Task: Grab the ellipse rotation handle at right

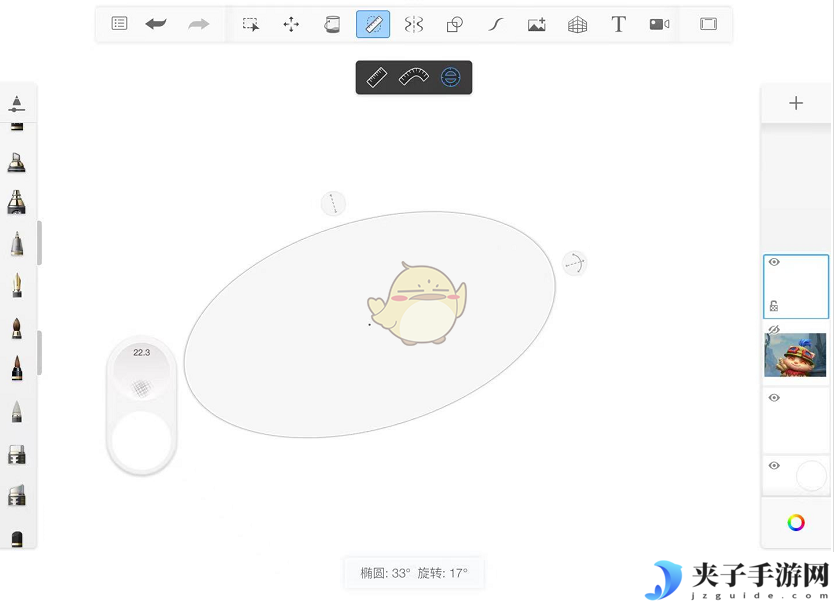Action: pyautogui.click(x=574, y=263)
